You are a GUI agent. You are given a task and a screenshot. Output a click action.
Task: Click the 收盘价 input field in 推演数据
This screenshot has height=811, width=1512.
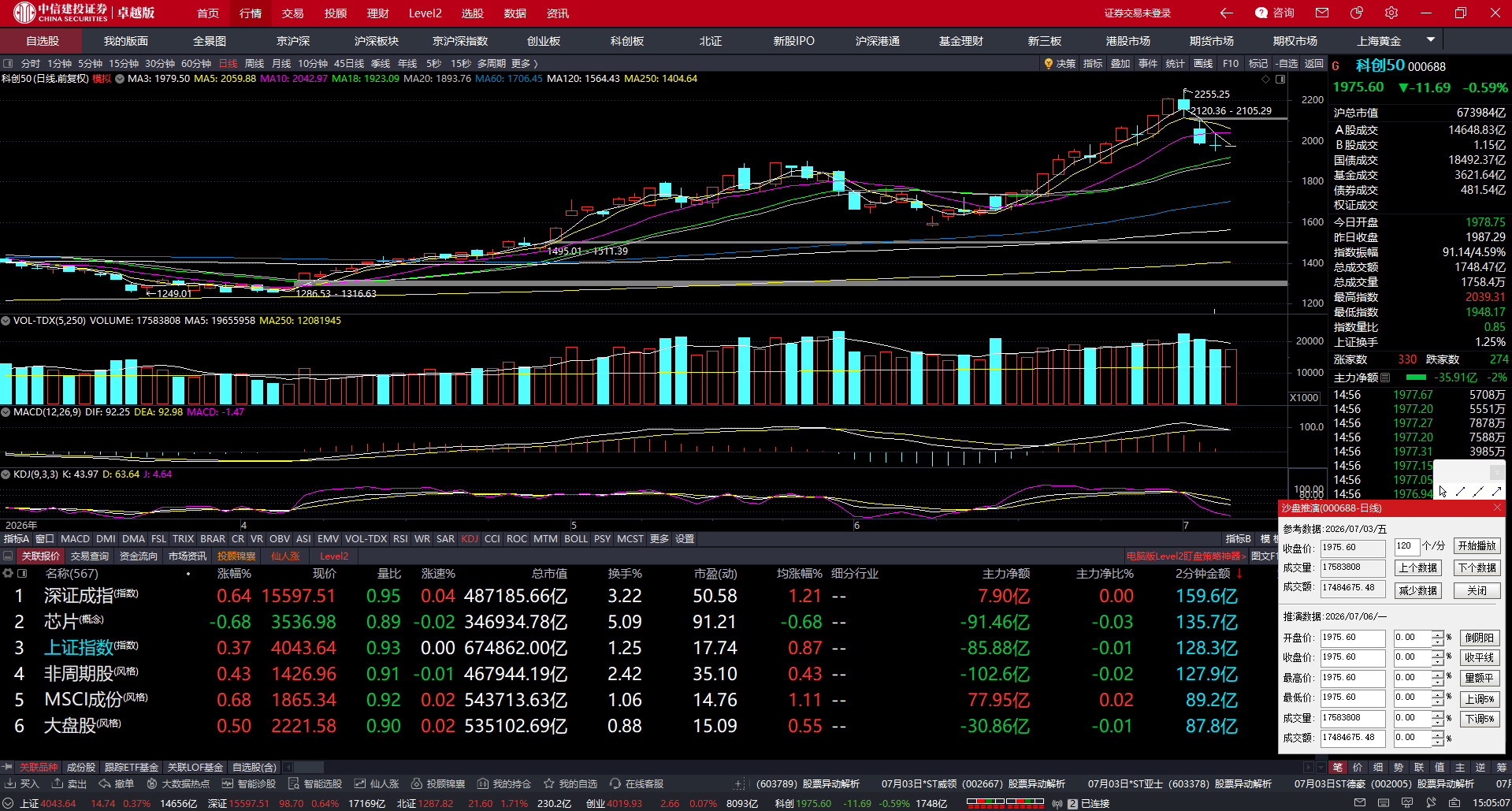[x=1353, y=657]
